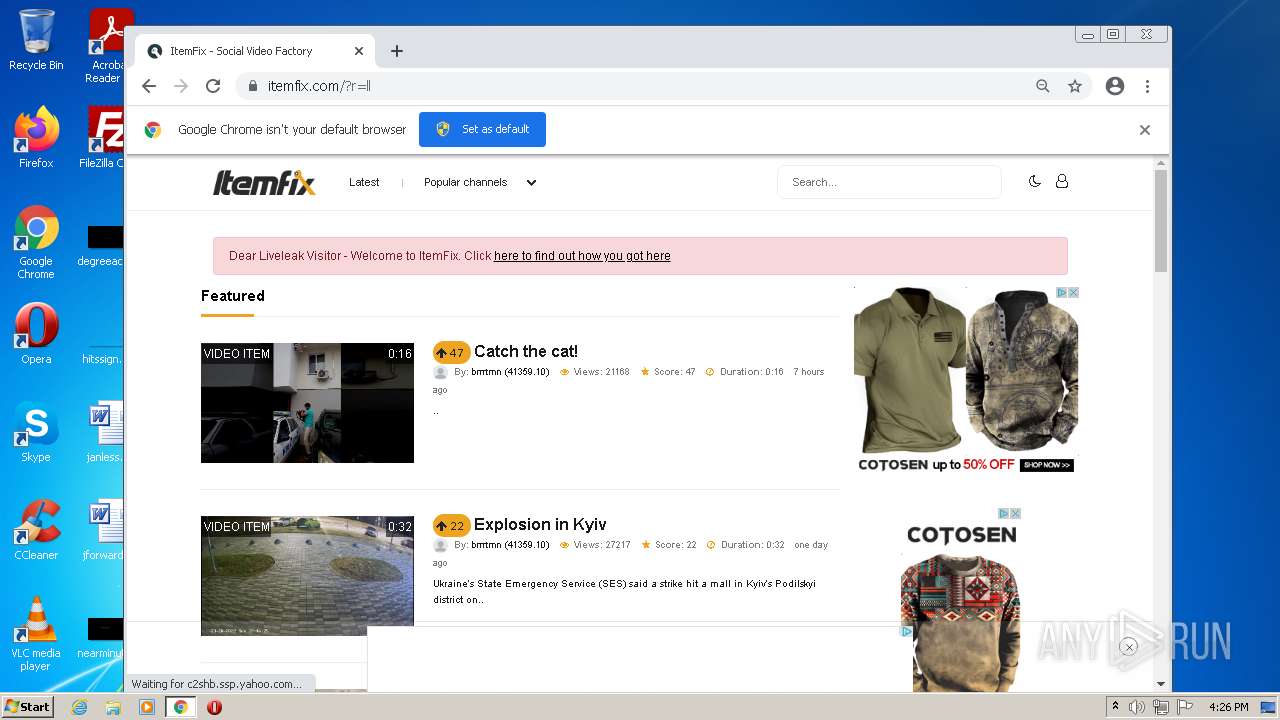This screenshot has width=1280, height=720.
Task: Open the user account icon
Action: (x=1062, y=181)
